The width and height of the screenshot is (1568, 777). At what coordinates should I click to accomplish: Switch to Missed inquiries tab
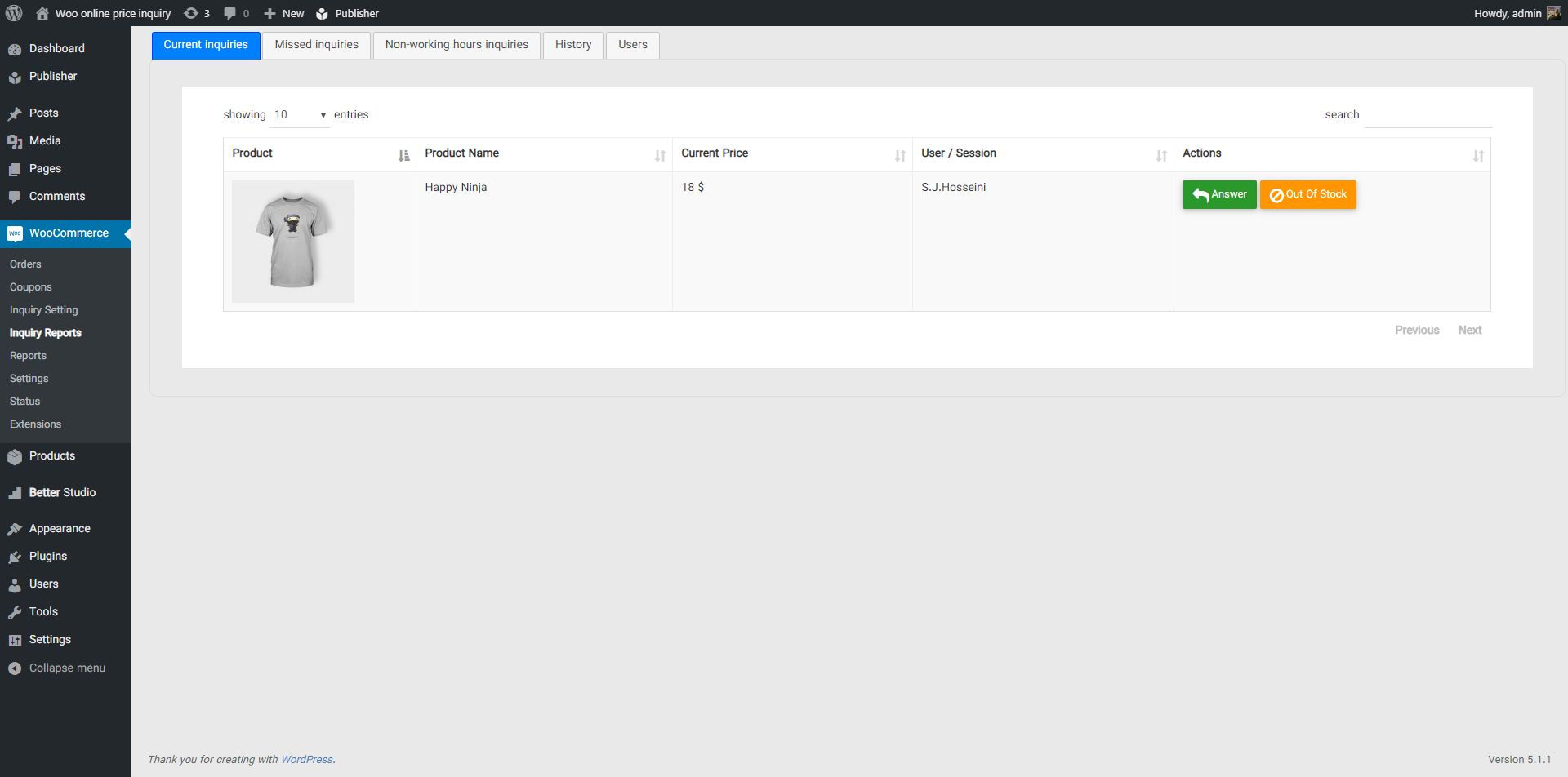[317, 45]
